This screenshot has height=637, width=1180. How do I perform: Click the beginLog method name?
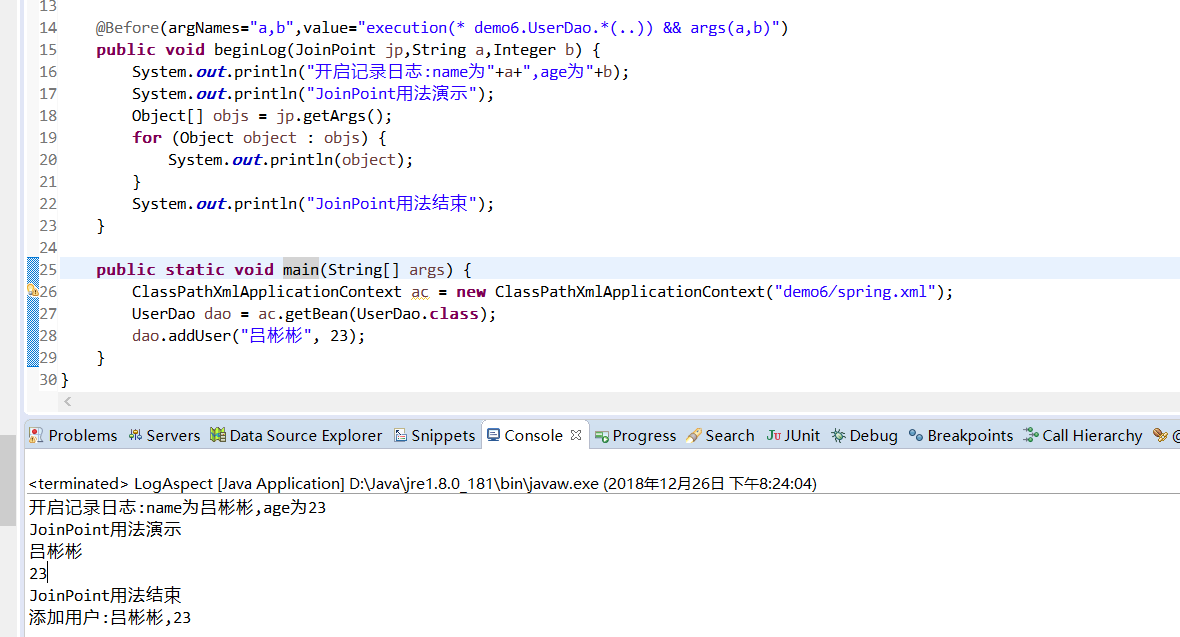pos(250,50)
